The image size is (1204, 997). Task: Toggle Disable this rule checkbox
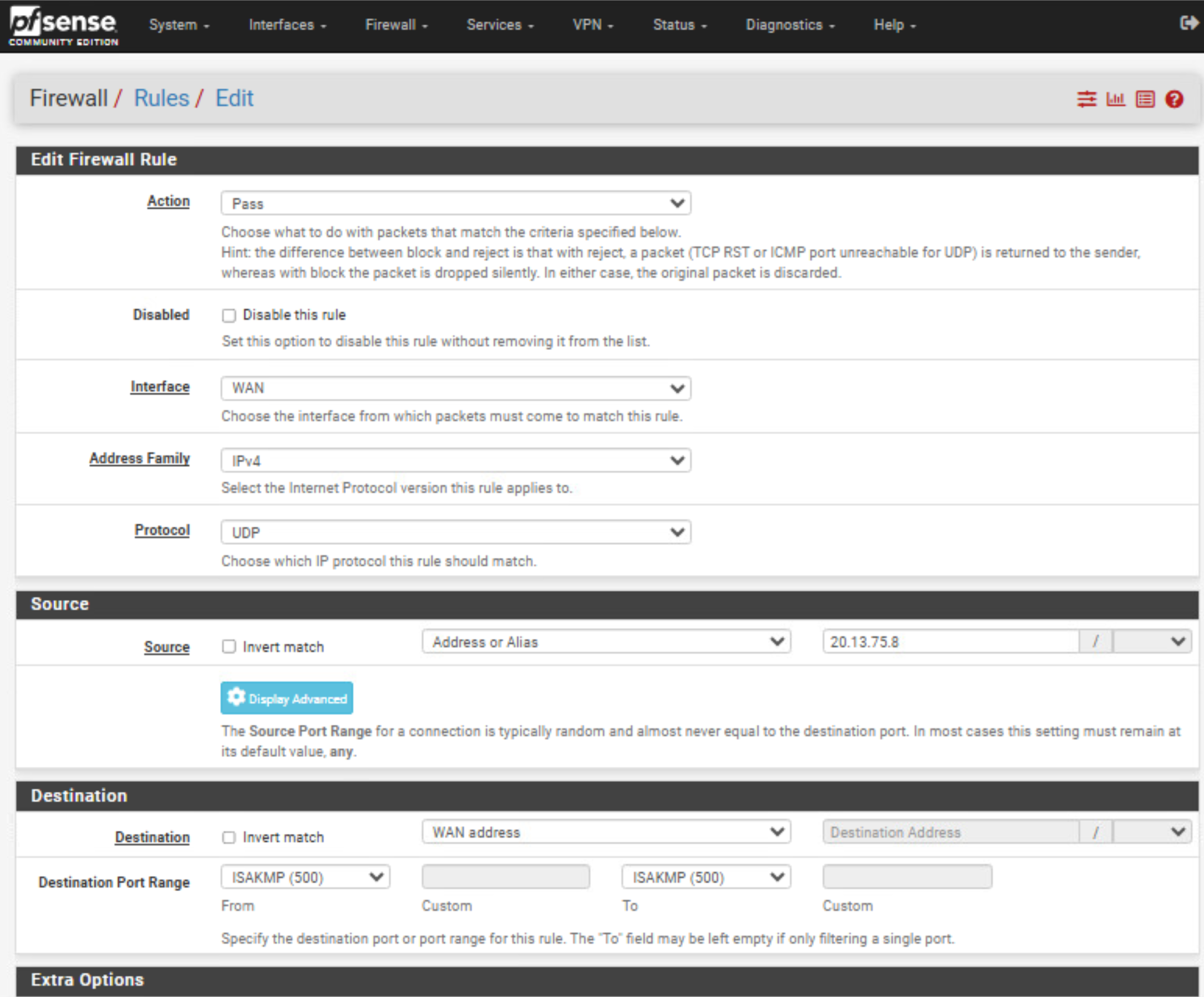tap(228, 316)
